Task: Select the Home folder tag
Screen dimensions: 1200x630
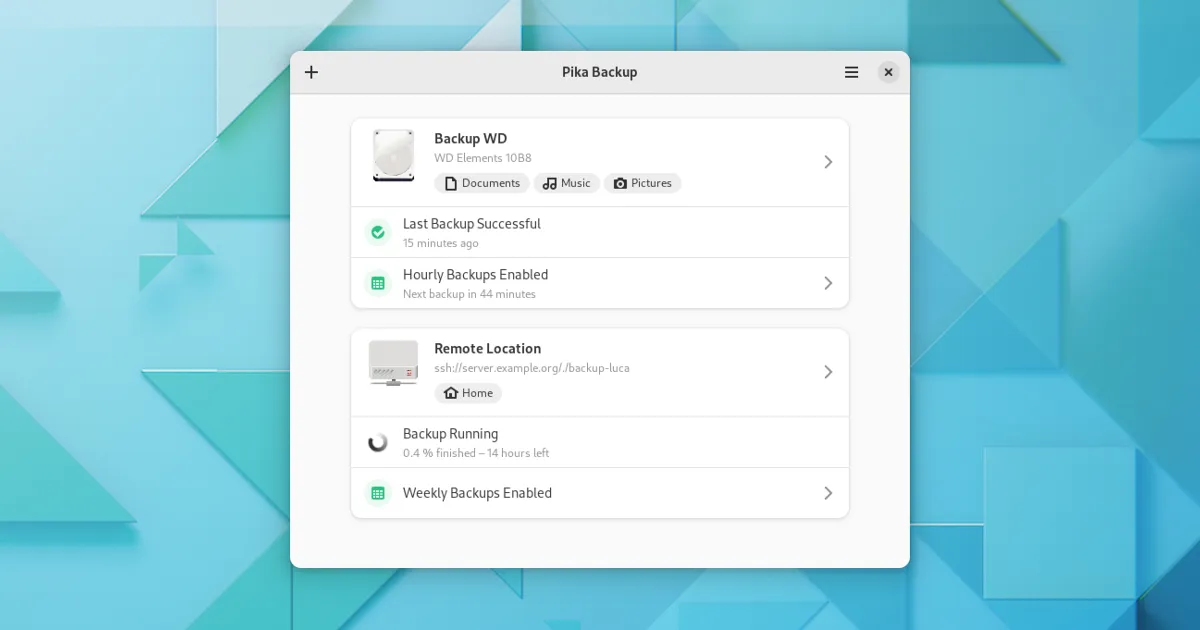Action: (x=468, y=393)
